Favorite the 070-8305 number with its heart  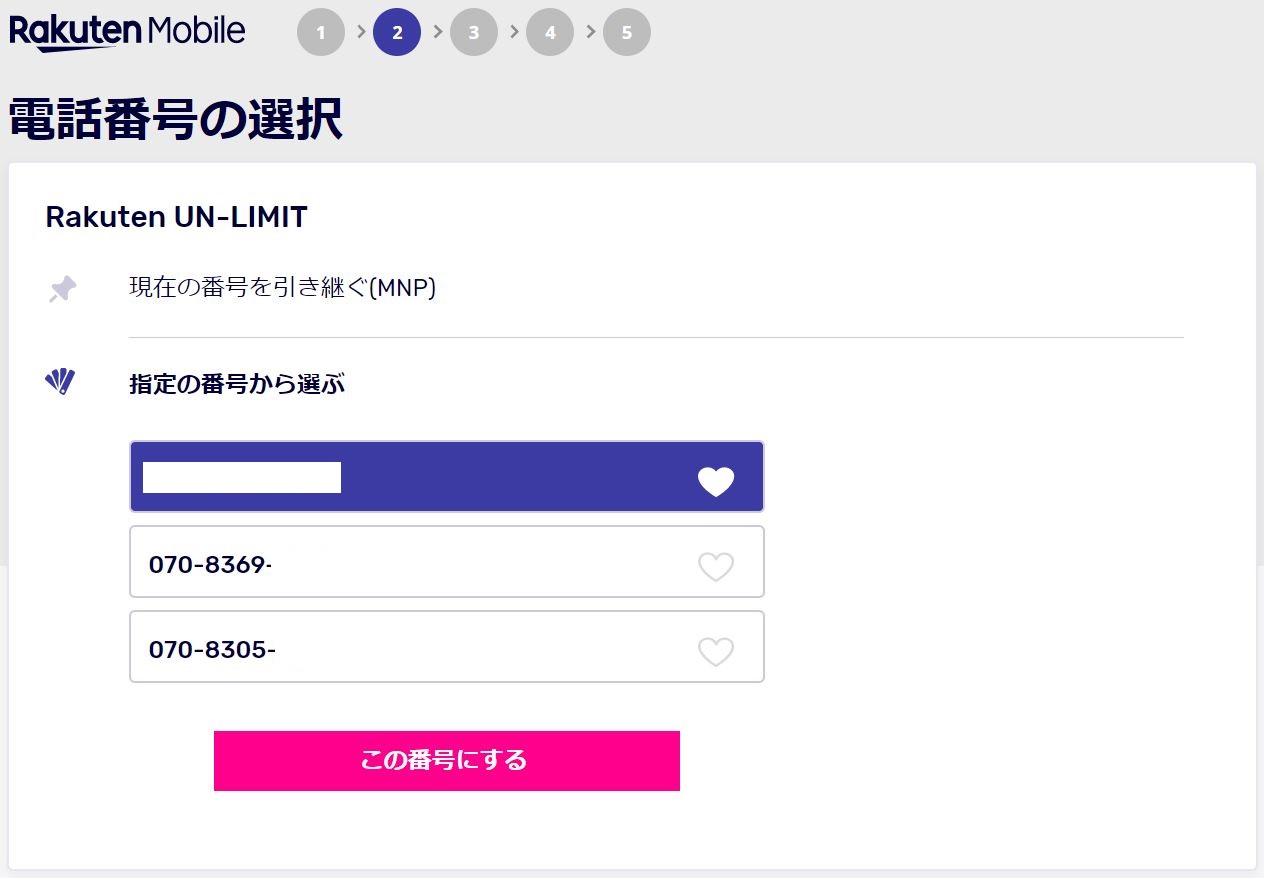click(716, 652)
